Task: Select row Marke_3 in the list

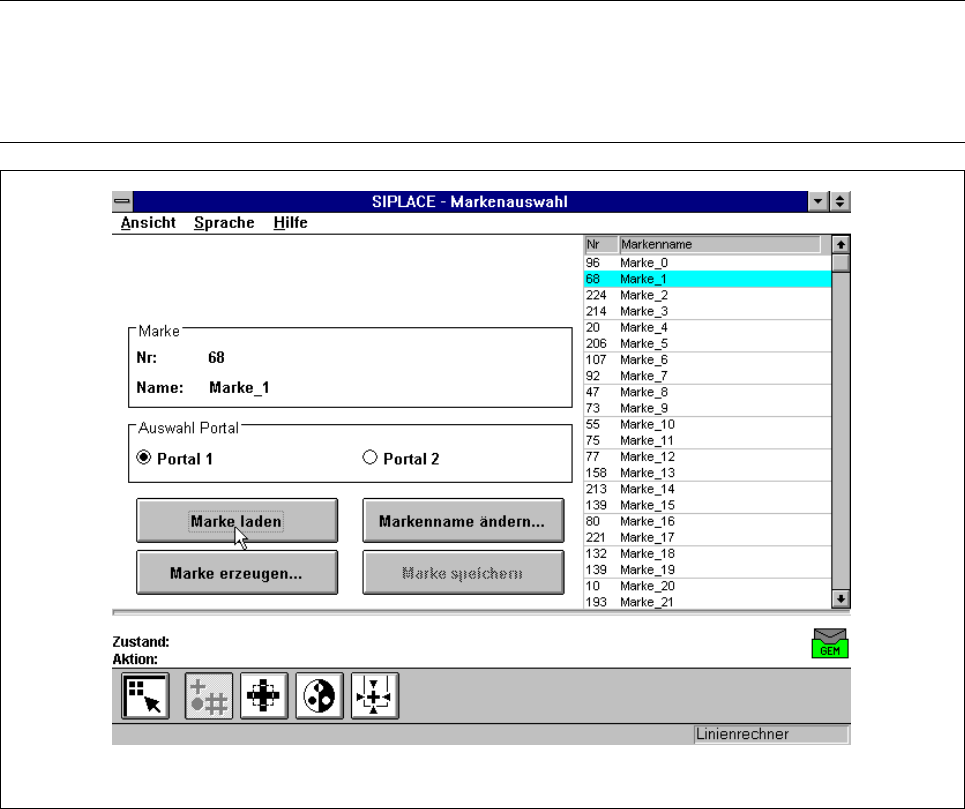Action: click(707, 311)
